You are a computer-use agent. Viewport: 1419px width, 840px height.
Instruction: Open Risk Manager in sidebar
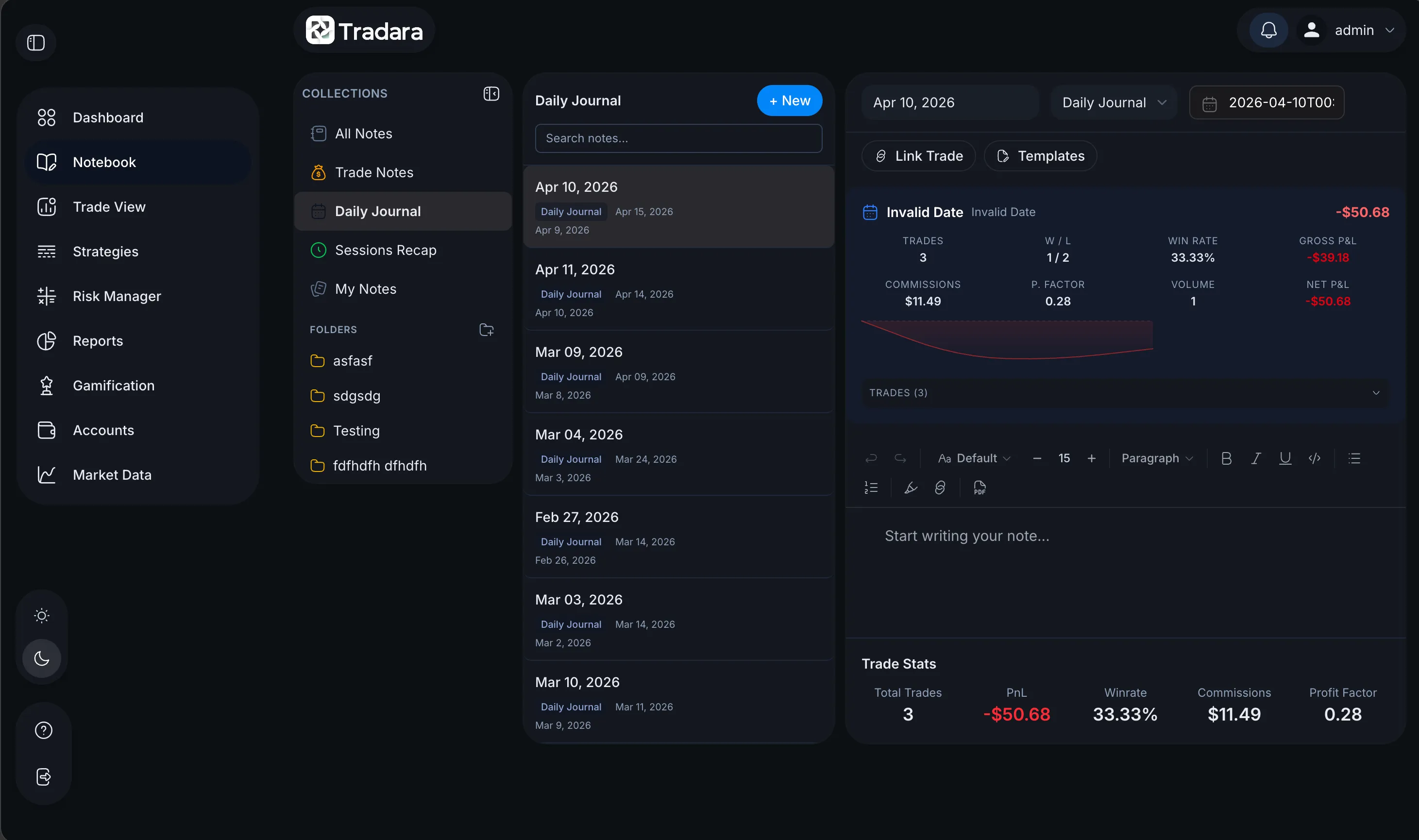coord(117,296)
